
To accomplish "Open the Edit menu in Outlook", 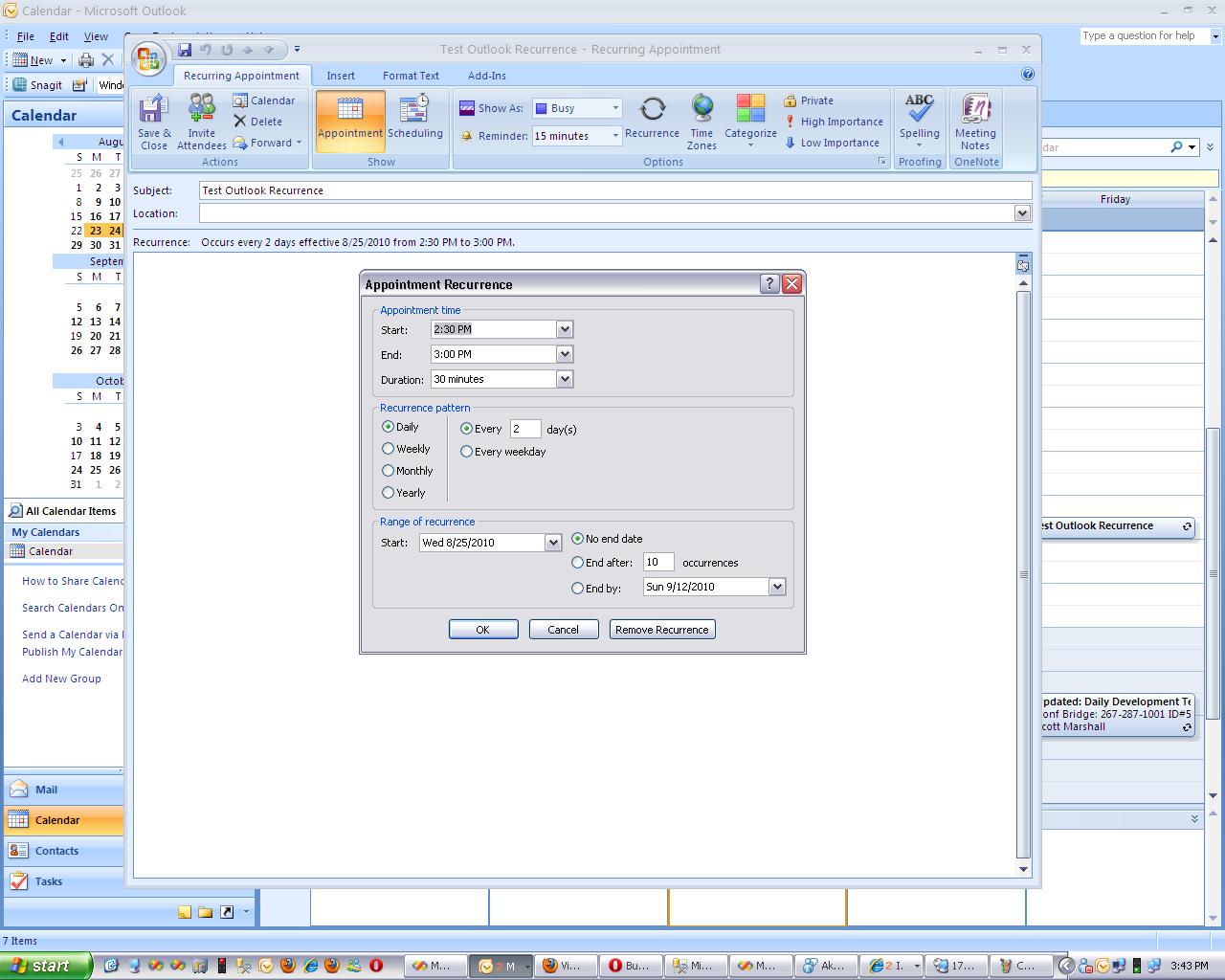I will pyautogui.click(x=59, y=36).
